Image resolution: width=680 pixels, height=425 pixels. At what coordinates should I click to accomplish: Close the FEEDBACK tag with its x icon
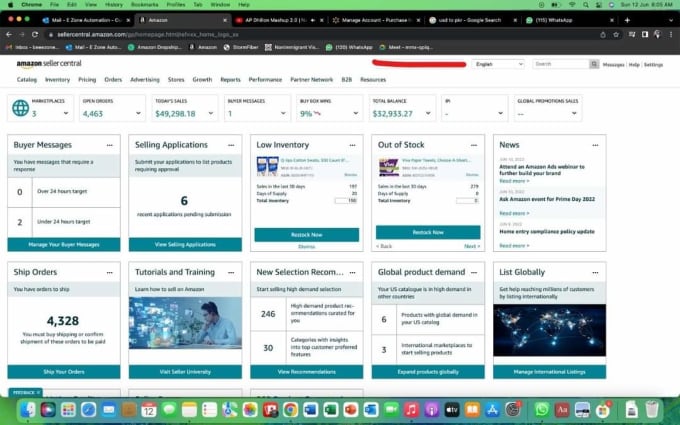coord(38,392)
